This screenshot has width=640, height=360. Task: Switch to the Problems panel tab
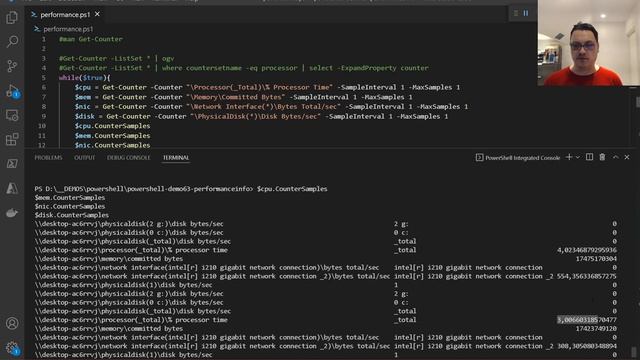click(48, 158)
